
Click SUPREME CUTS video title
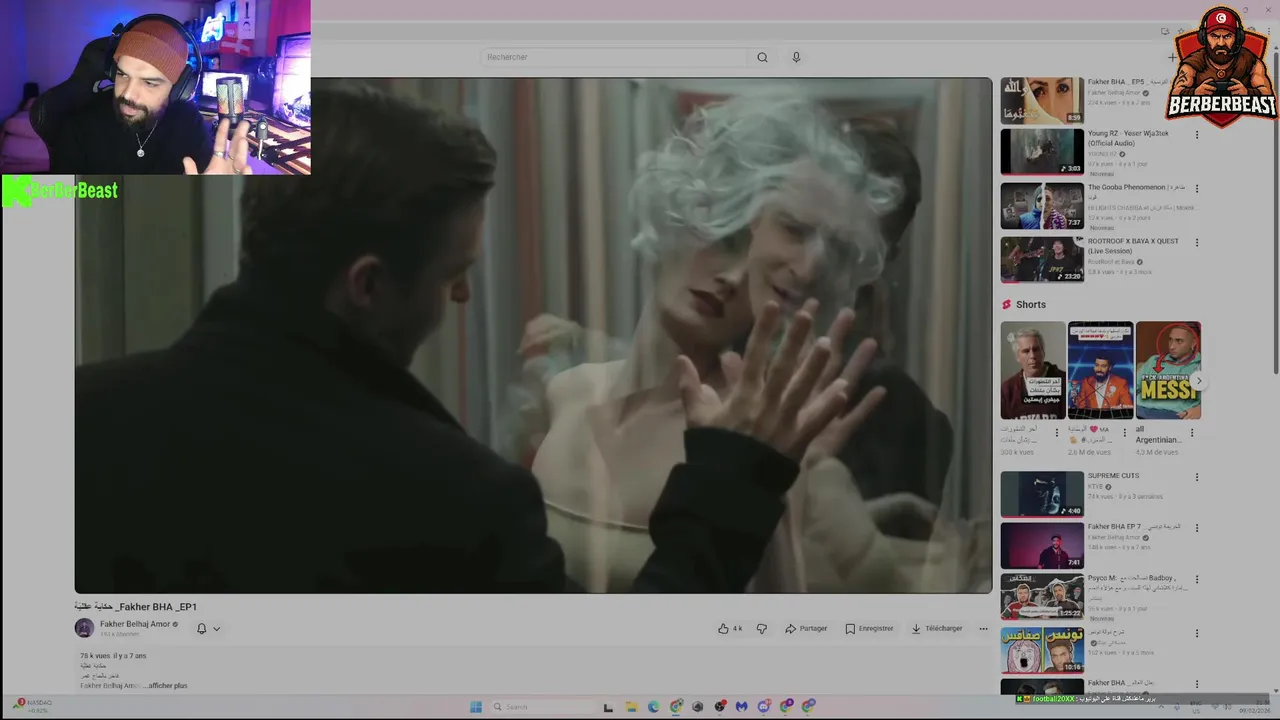(x=1113, y=476)
